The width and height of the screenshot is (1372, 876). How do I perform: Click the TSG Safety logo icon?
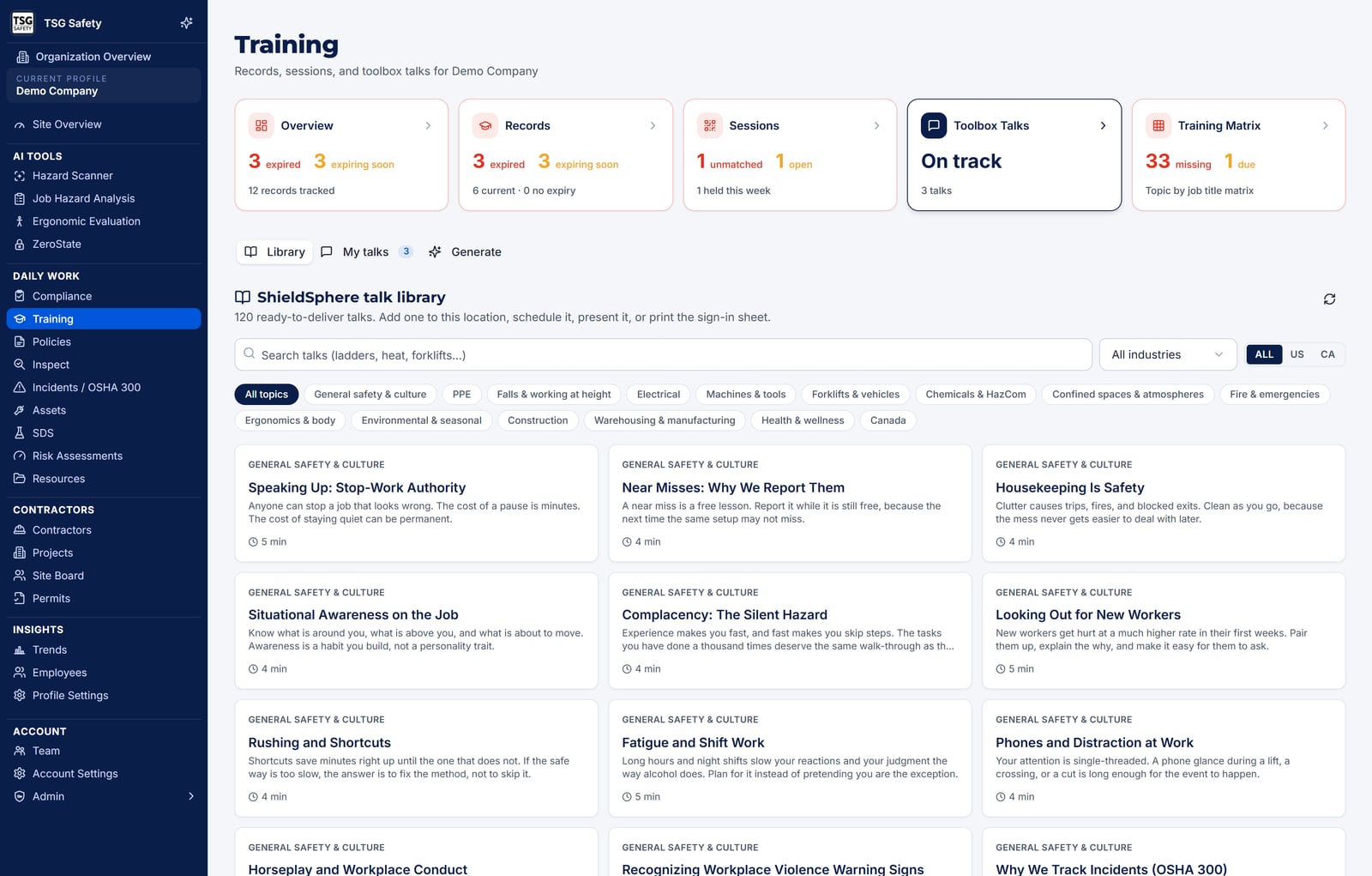(23, 23)
